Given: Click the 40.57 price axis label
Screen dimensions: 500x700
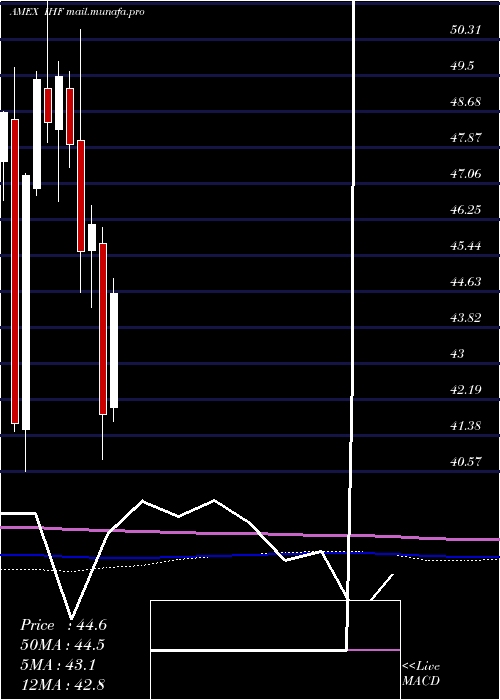Looking at the screenshot, I should [466, 462].
